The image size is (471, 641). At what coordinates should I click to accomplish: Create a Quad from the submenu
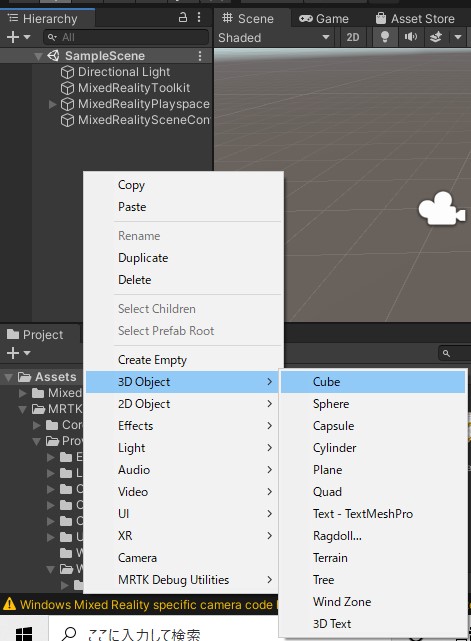[x=372, y=492]
